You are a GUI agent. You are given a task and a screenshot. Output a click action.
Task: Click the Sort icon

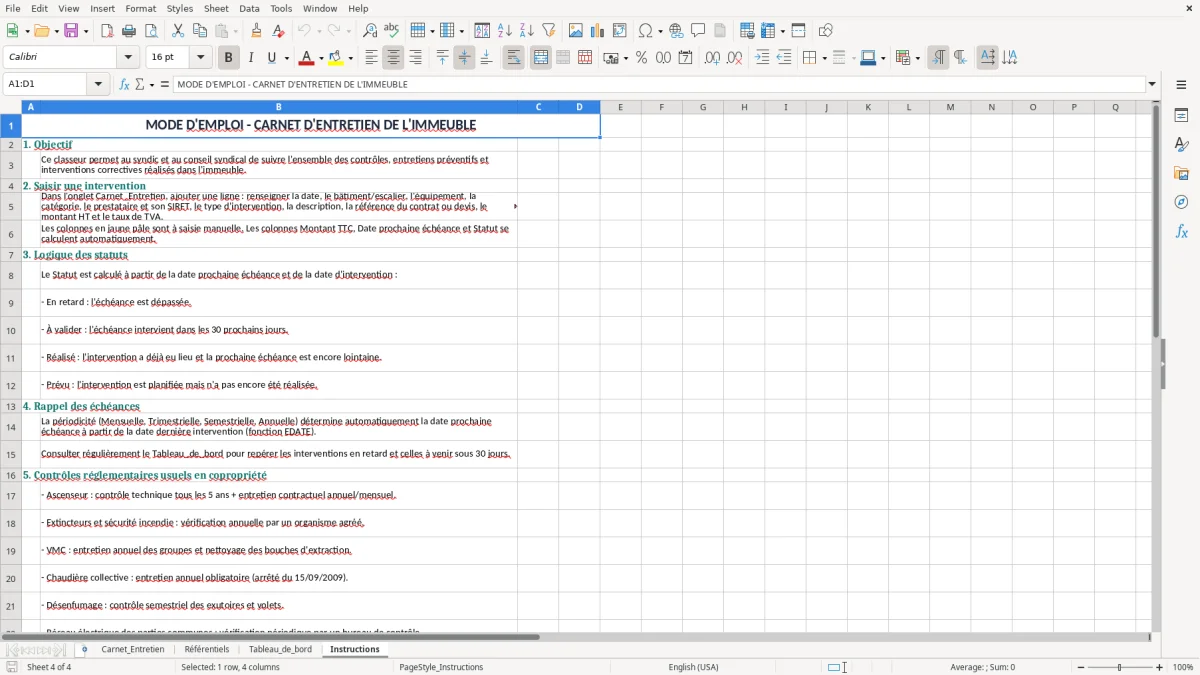tap(482, 31)
